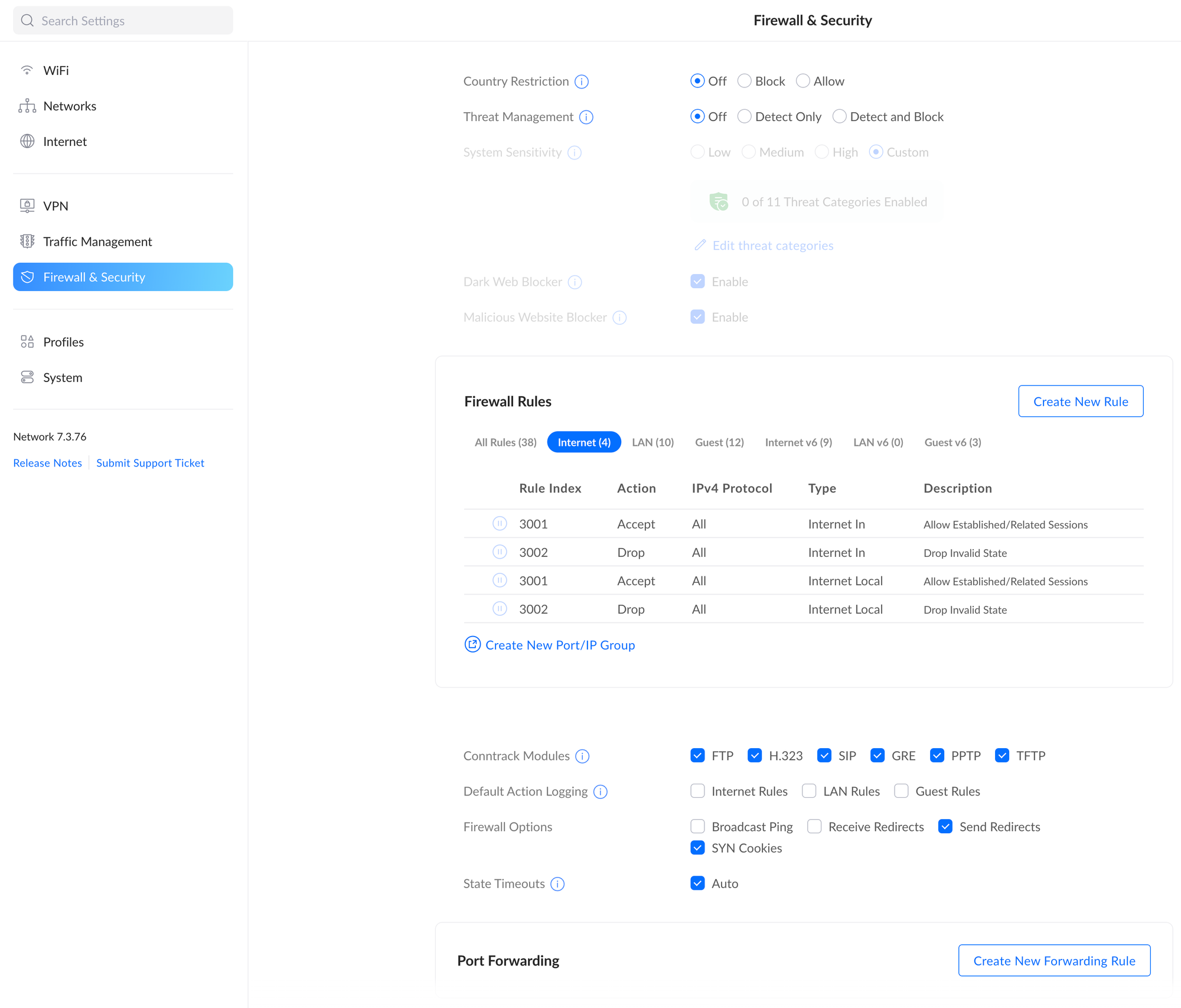Enable LAN Rules default action logging
This screenshot has height=1008, width=1181.
click(x=809, y=791)
